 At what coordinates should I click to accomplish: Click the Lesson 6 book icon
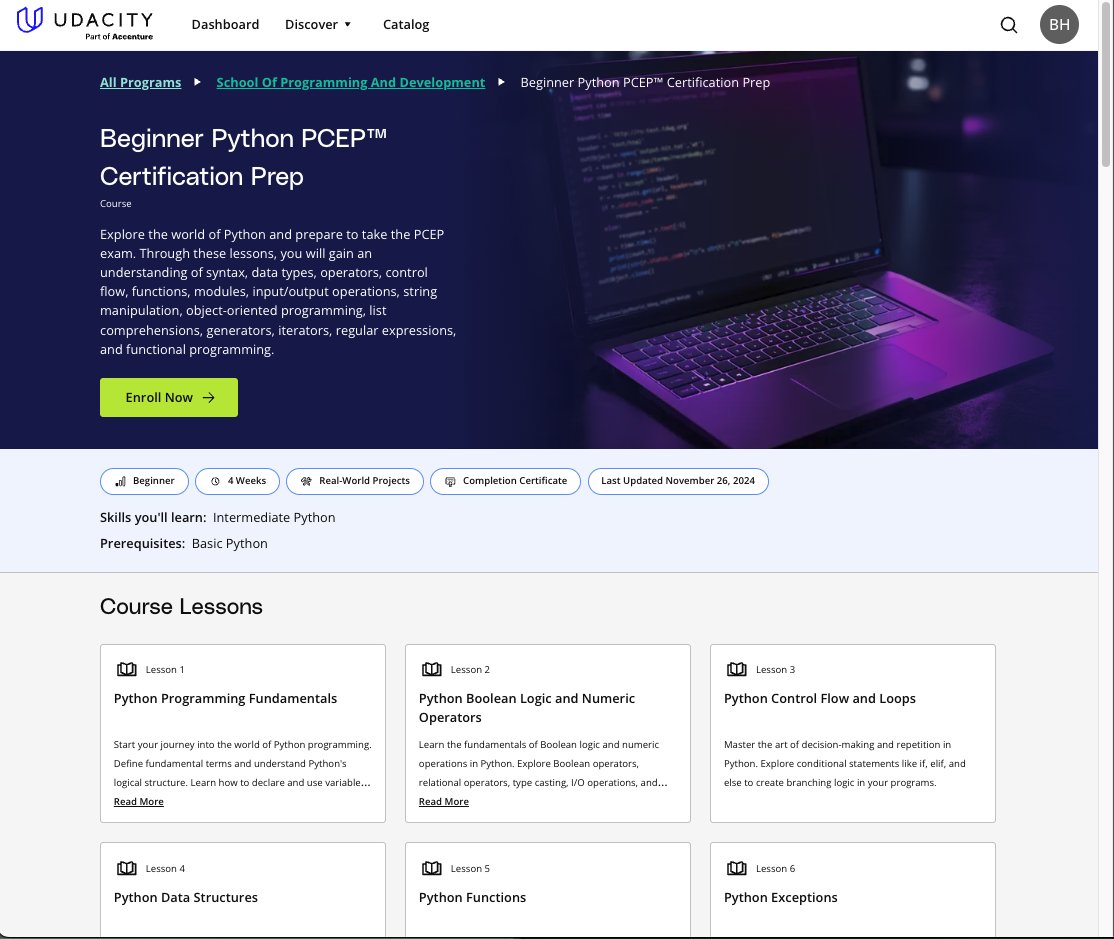[x=737, y=868]
